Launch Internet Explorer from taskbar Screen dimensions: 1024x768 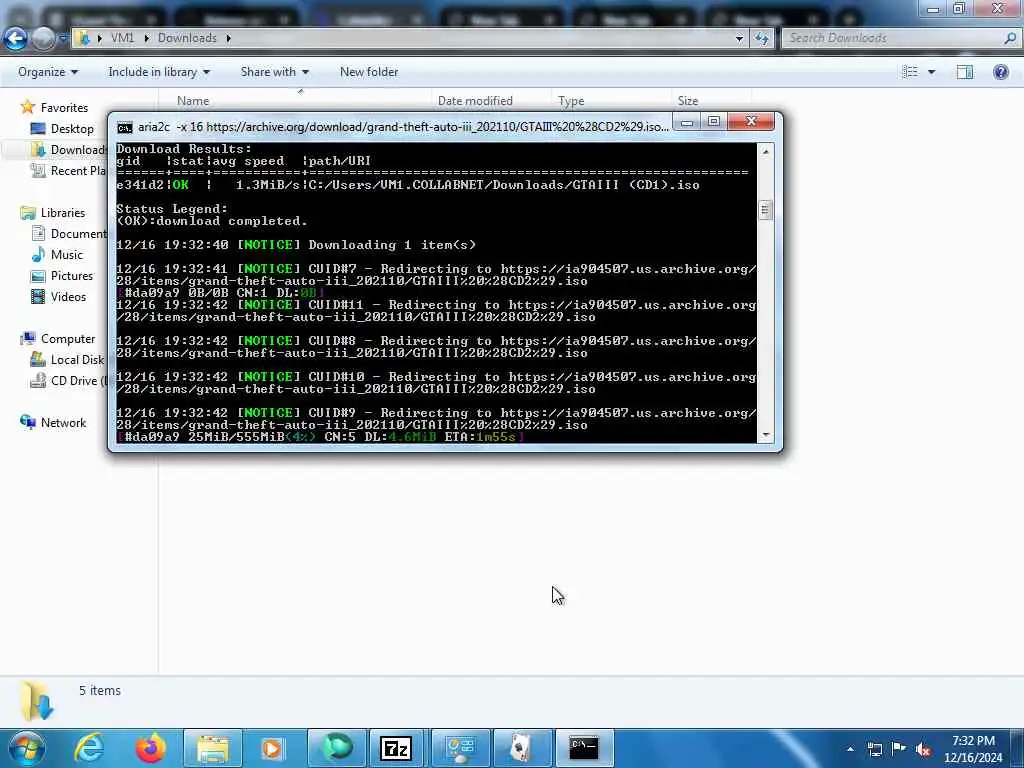[x=89, y=748]
